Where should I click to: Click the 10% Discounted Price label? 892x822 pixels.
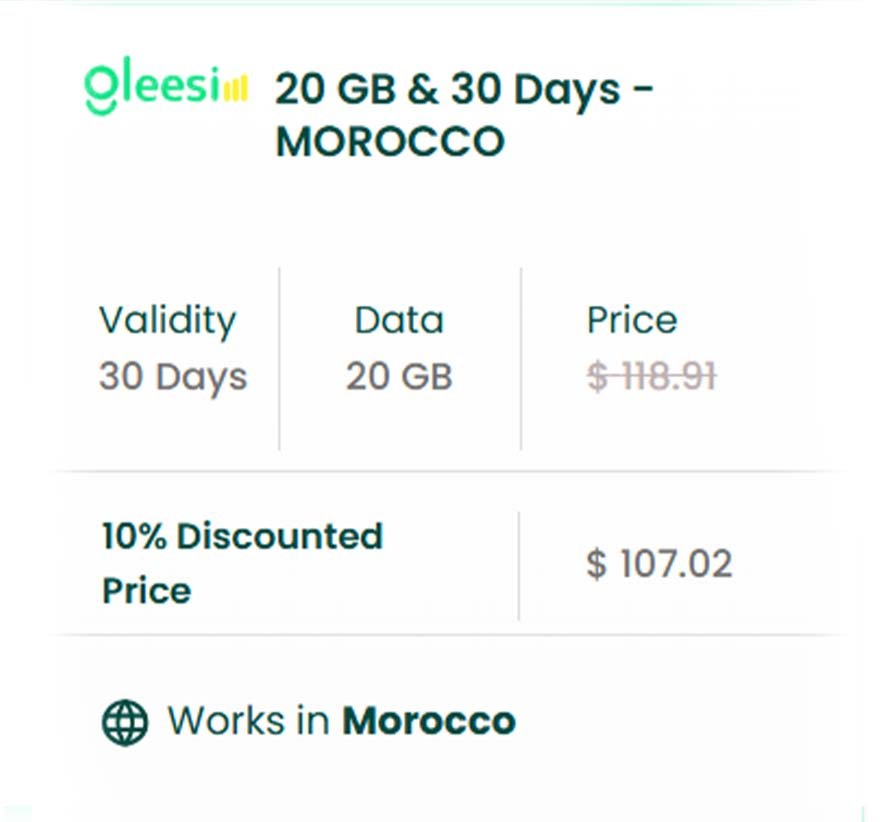pyautogui.click(x=242, y=563)
